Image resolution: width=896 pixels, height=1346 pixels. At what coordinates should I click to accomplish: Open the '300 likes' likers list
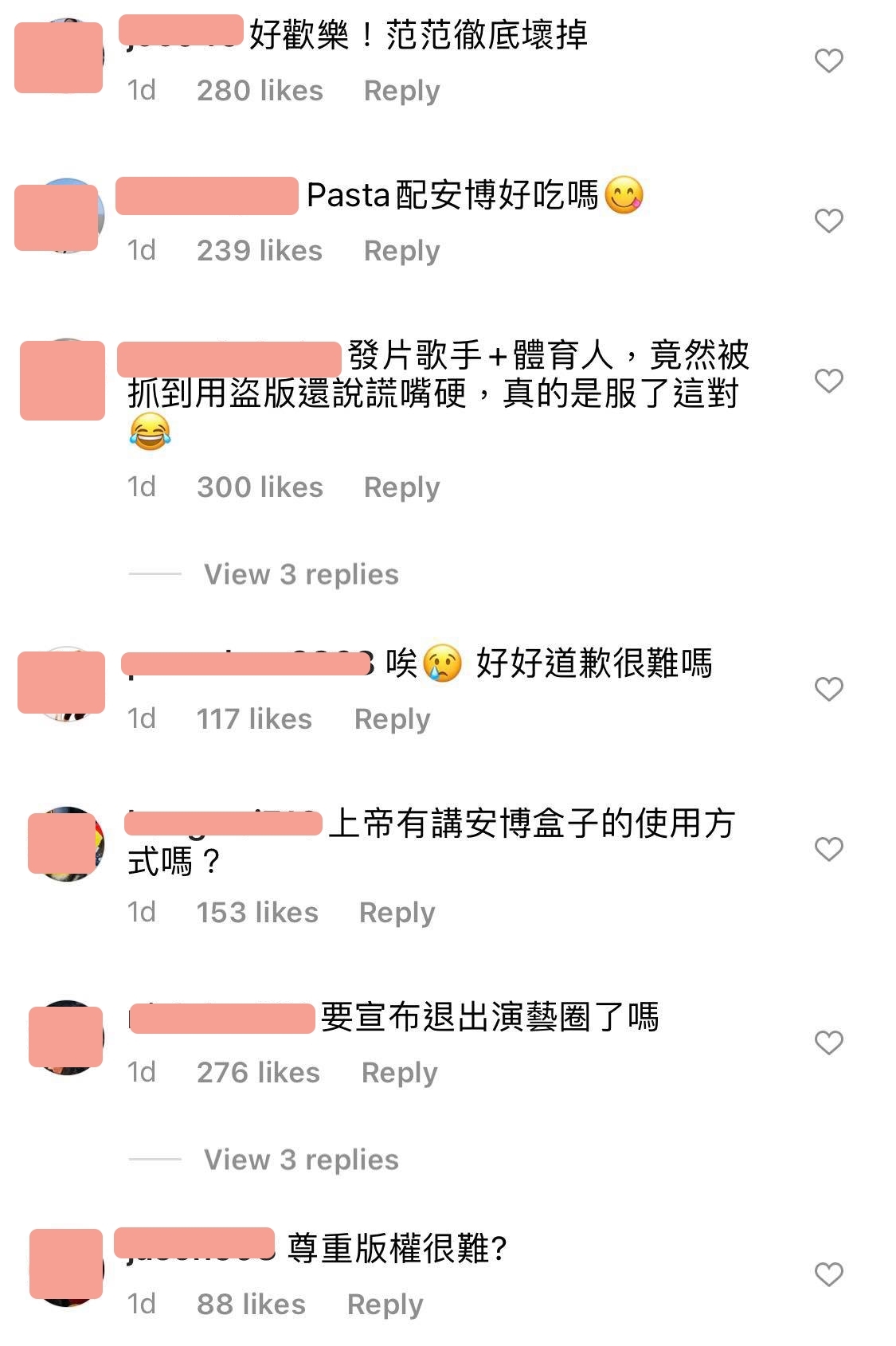pos(260,487)
